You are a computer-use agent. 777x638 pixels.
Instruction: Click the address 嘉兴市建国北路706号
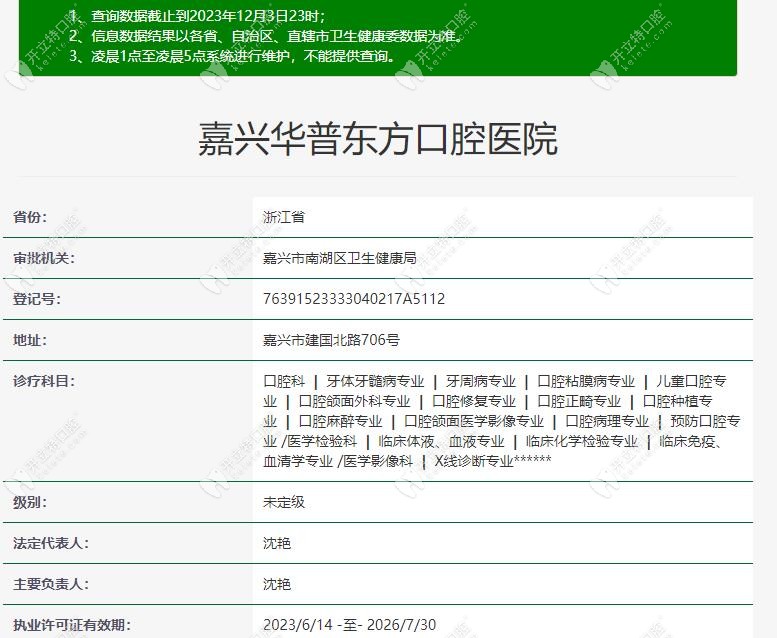(331, 340)
